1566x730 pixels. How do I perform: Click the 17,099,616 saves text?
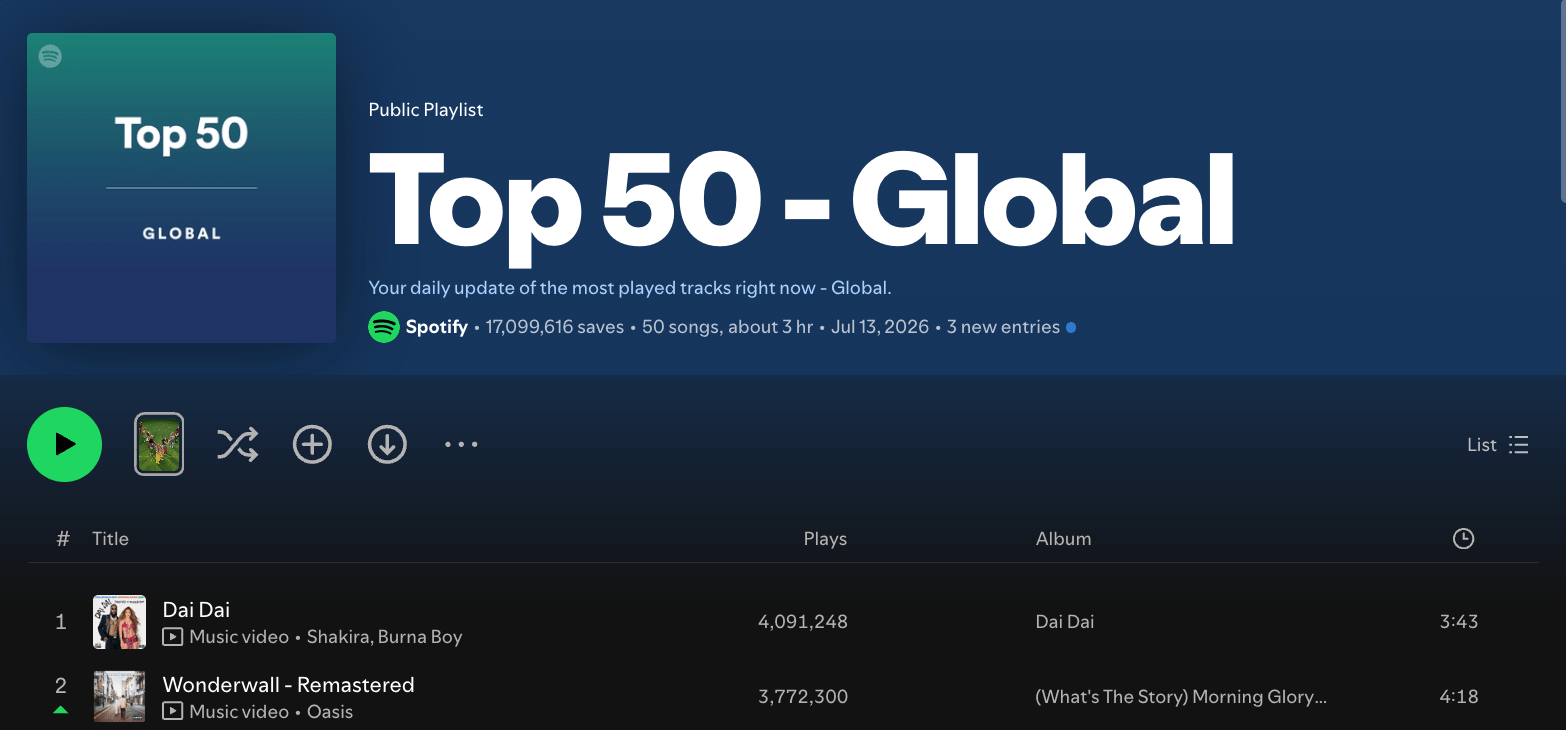(555, 327)
